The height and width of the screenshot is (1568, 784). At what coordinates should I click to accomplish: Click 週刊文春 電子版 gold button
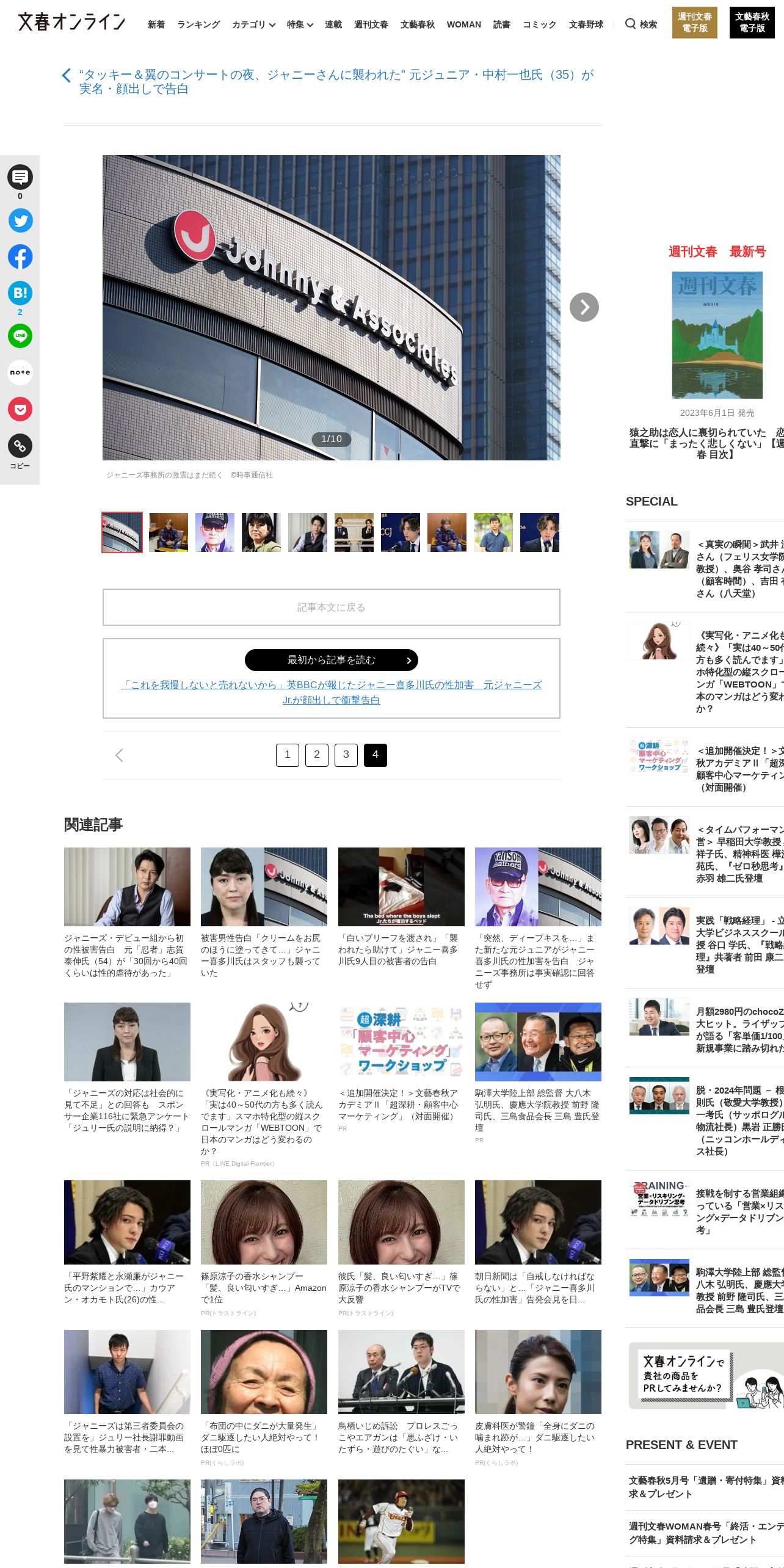(695, 23)
